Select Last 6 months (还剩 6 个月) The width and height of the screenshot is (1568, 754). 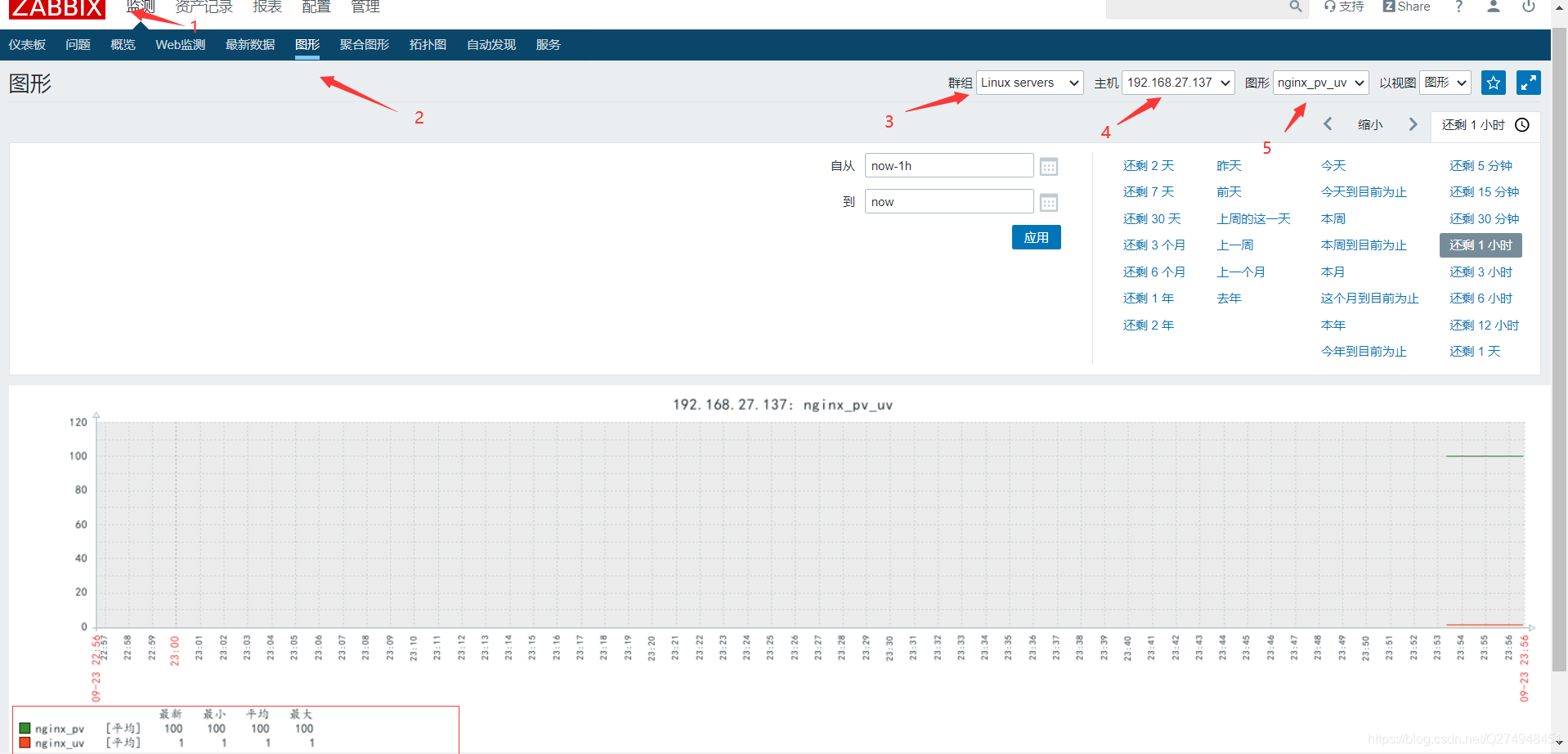pos(1154,272)
